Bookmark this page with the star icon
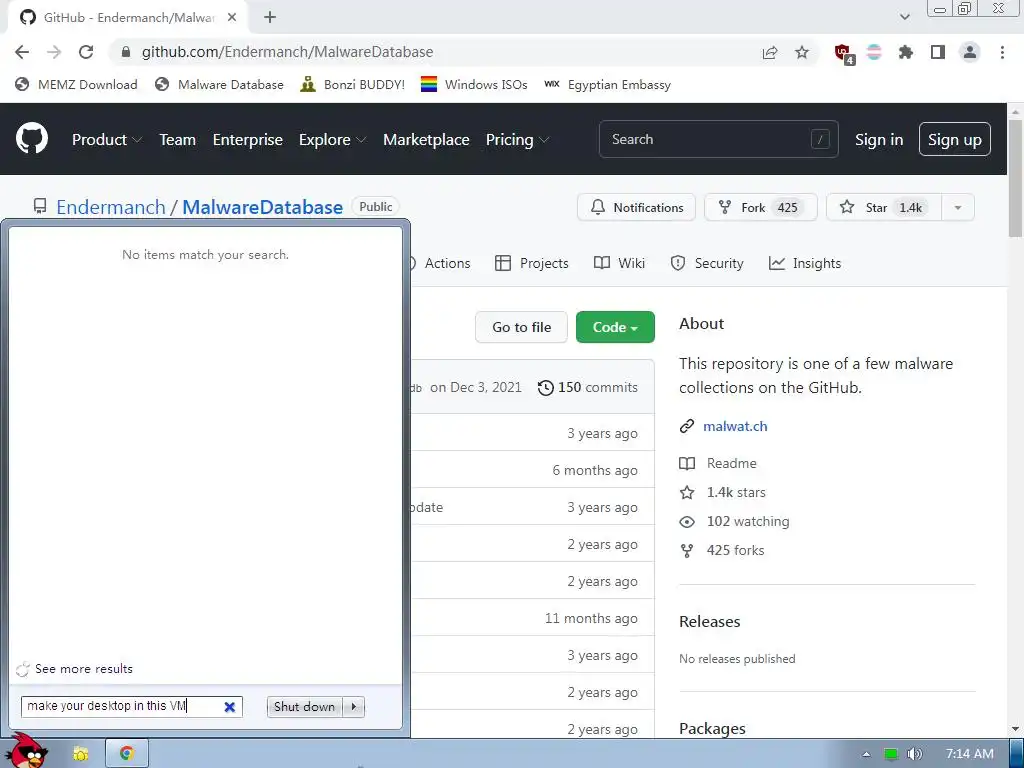This screenshot has width=1024, height=768. pyautogui.click(x=802, y=52)
